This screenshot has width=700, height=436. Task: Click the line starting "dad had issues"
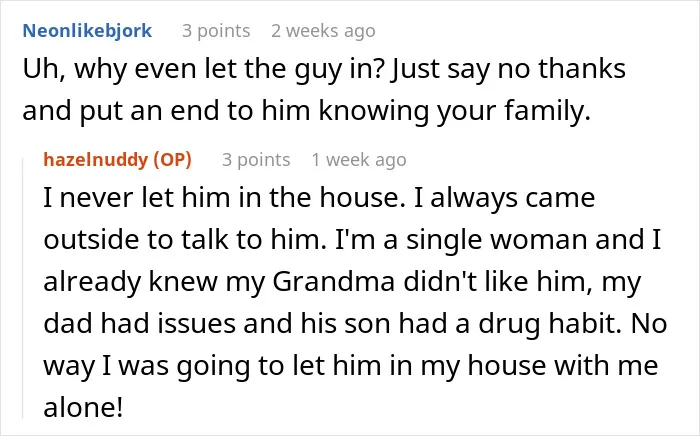pos(355,324)
